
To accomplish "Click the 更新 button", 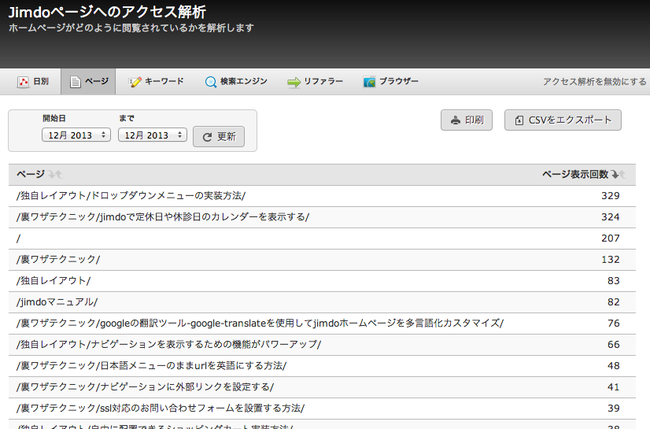I will pos(219,137).
